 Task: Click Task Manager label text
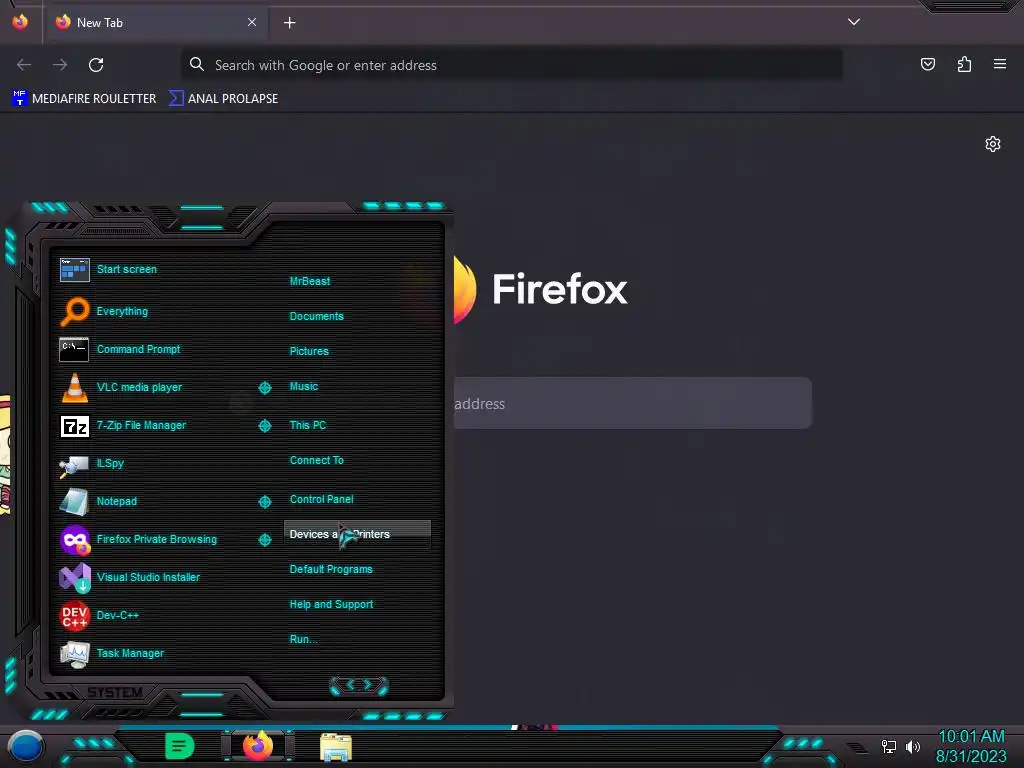(130, 654)
